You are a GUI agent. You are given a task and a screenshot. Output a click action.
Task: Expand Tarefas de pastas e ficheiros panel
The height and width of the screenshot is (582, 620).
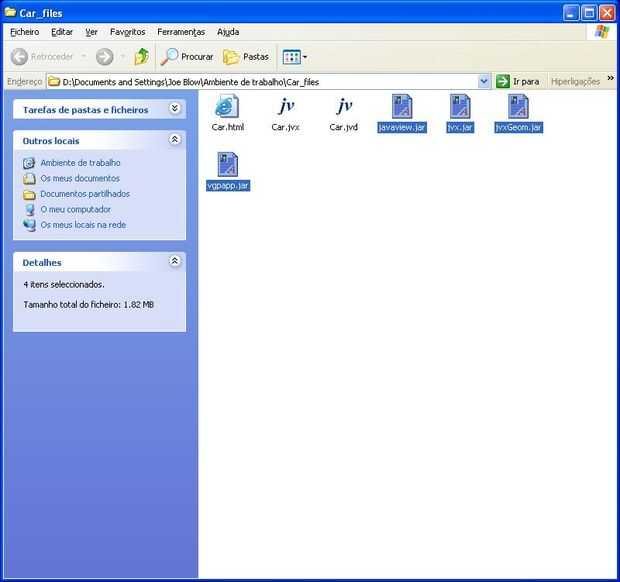click(x=174, y=108)
